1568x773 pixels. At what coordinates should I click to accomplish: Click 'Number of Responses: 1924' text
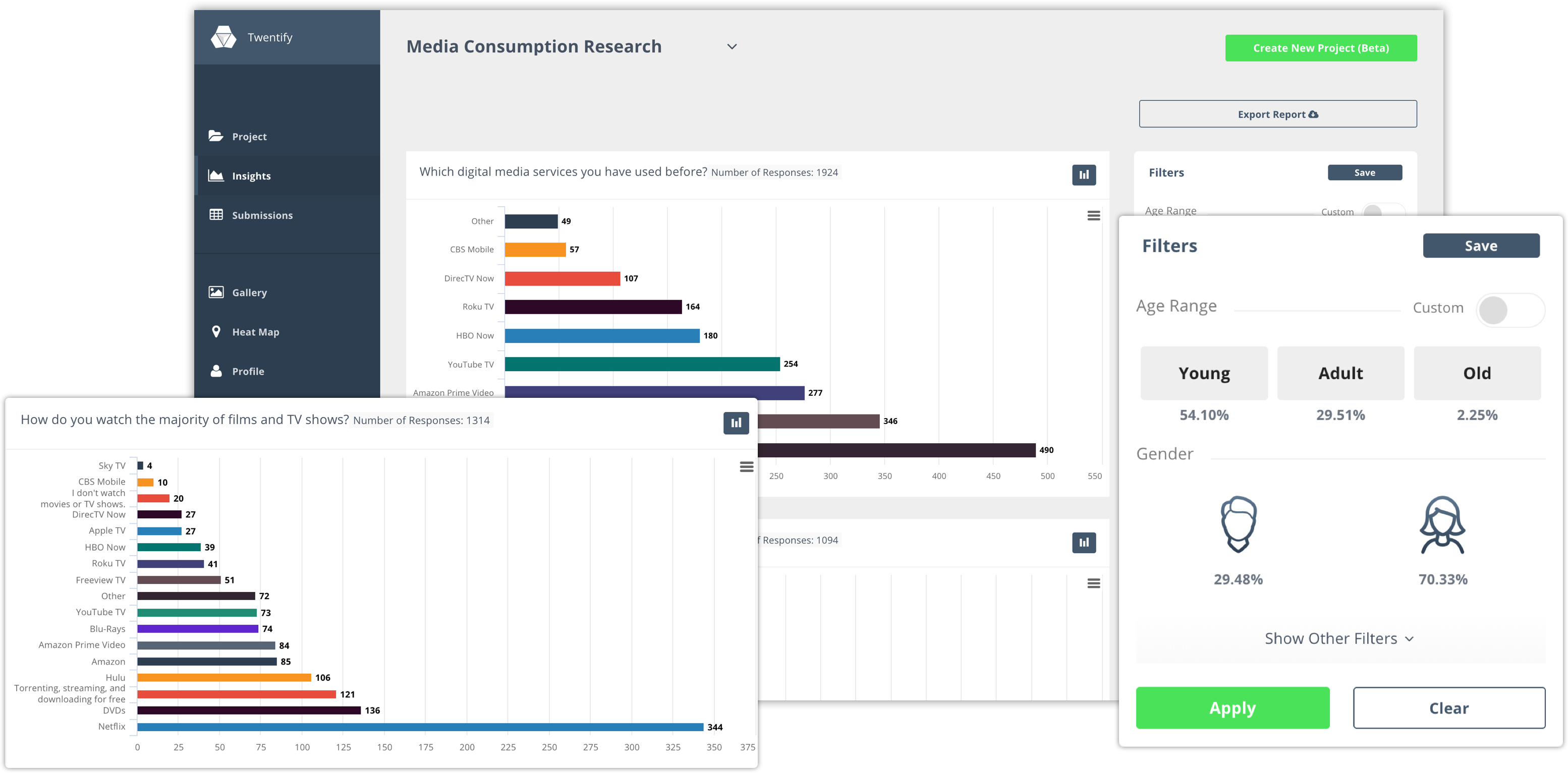coord(774,173)
